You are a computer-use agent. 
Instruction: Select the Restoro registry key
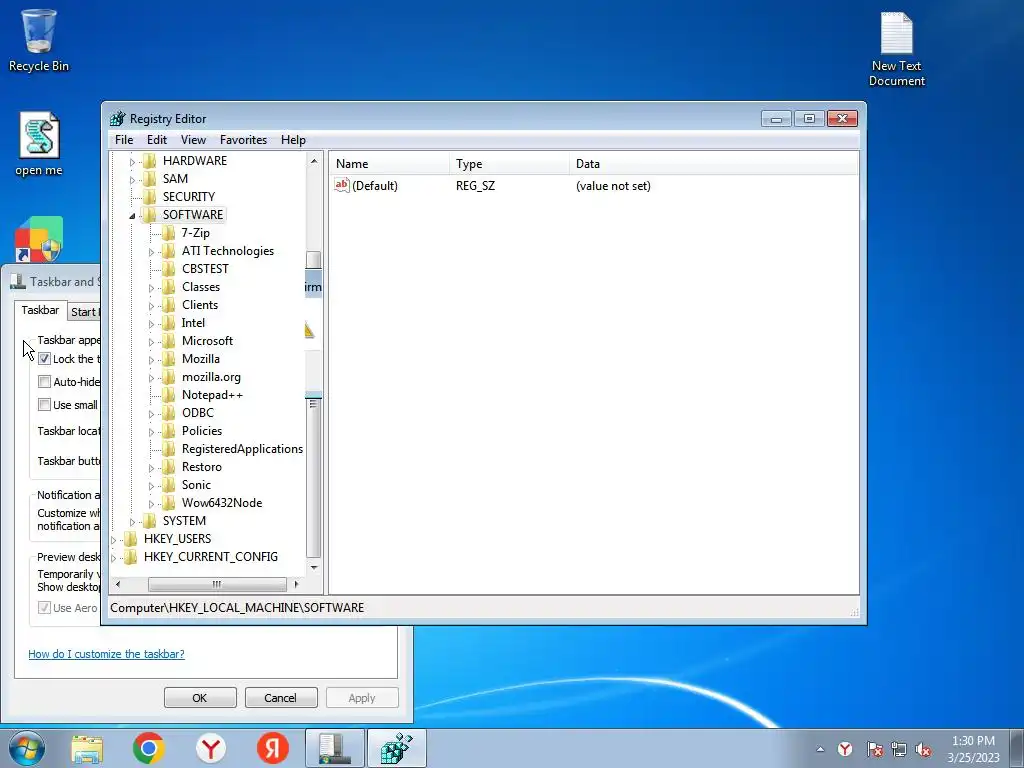pos(202,468)
